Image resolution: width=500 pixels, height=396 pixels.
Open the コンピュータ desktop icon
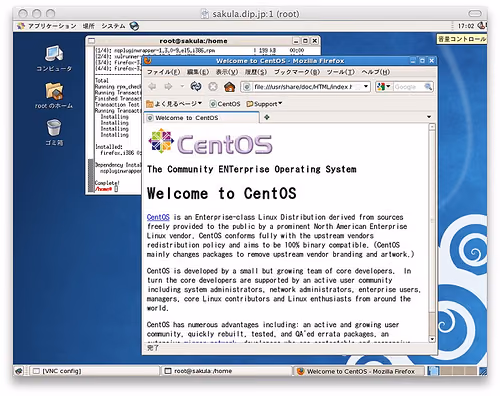point(54,59)
